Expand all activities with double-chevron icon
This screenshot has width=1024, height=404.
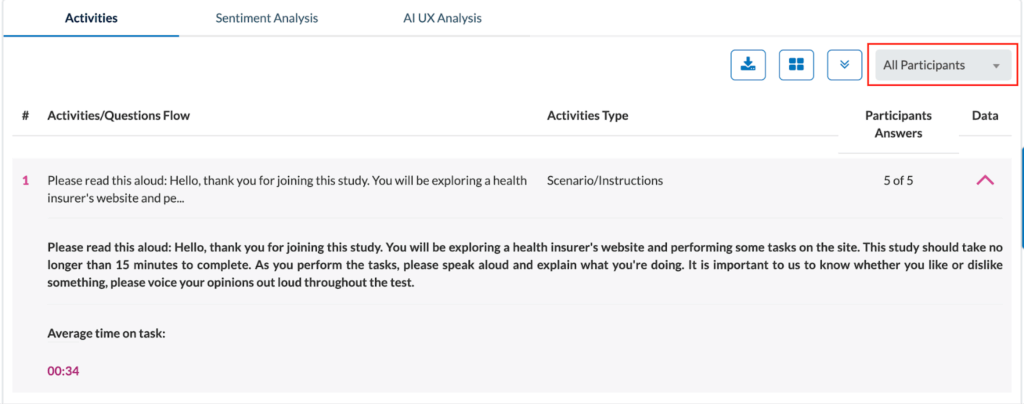(x=845, y=65)
